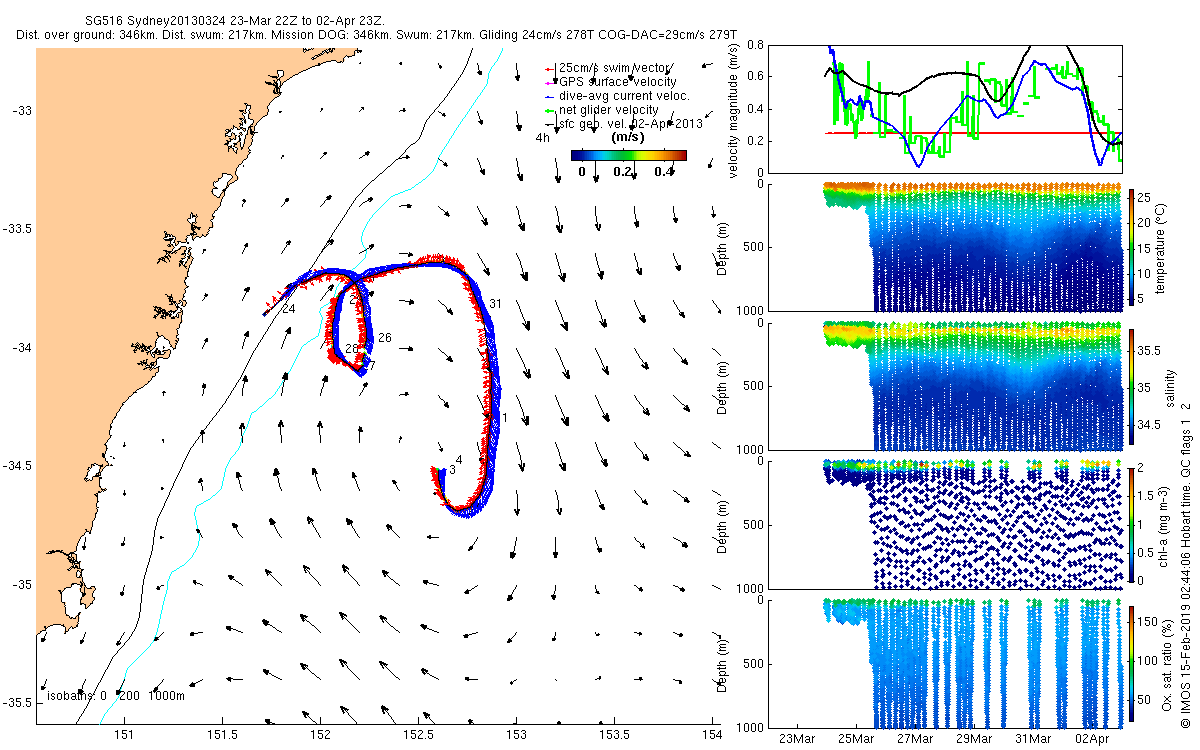Viewport: 1200px width, 750px height.
Task: Click the 153.5 longitude tick label
Action: point(614,736)
